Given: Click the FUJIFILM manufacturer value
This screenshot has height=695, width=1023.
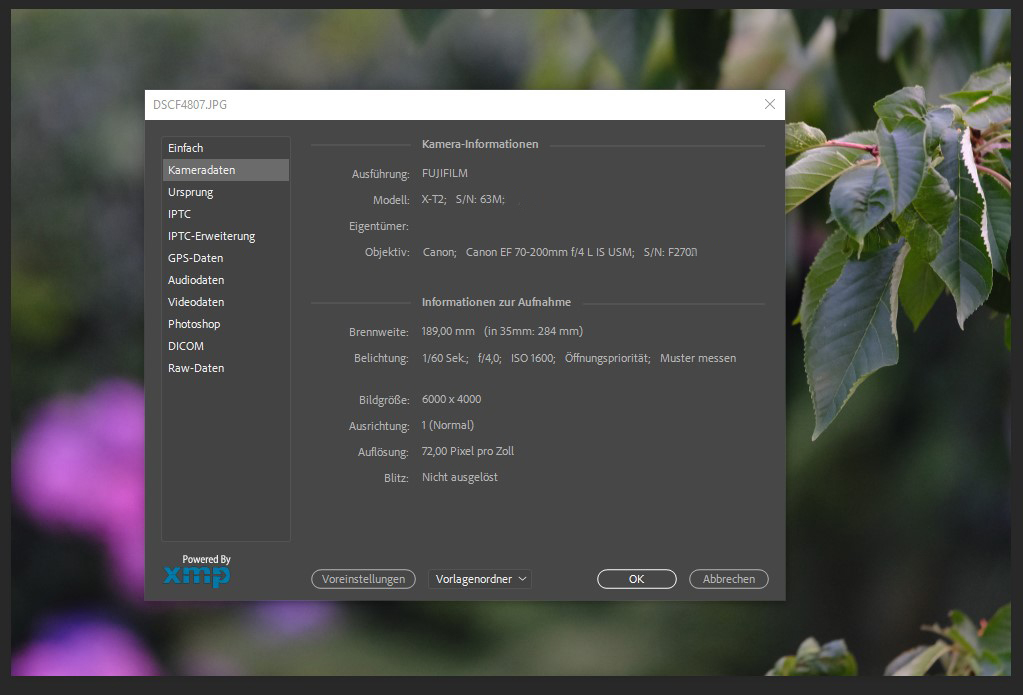Looking at the screenshot, I should pos(444,173).
